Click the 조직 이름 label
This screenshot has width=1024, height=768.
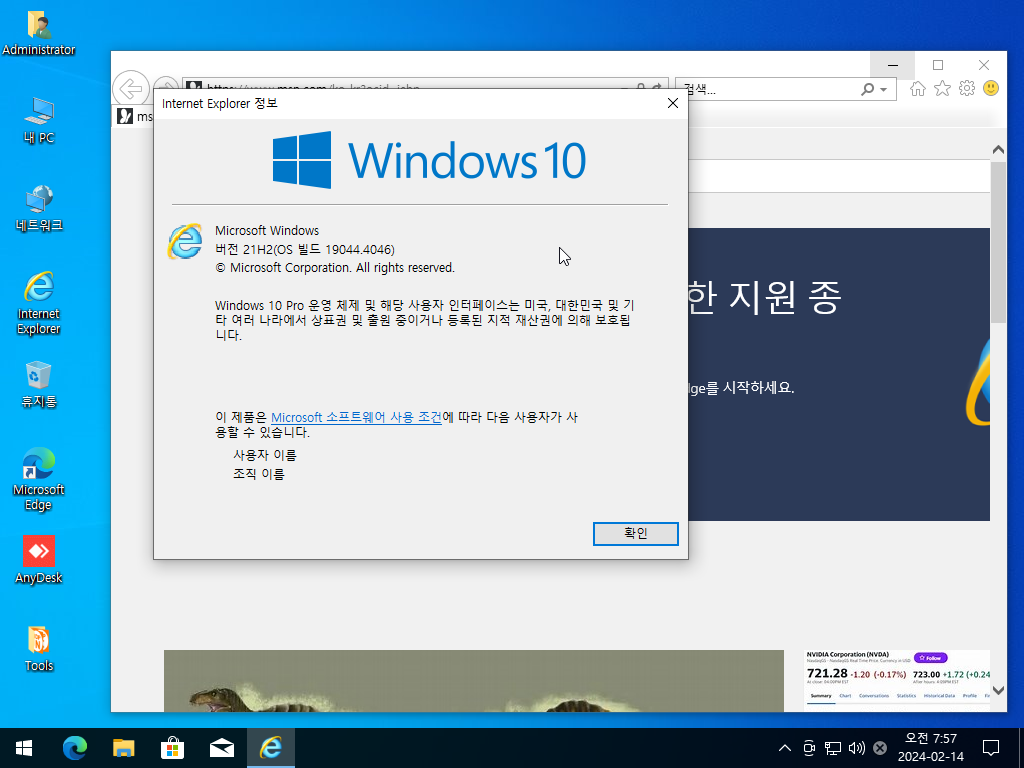[x=259, y=474]
